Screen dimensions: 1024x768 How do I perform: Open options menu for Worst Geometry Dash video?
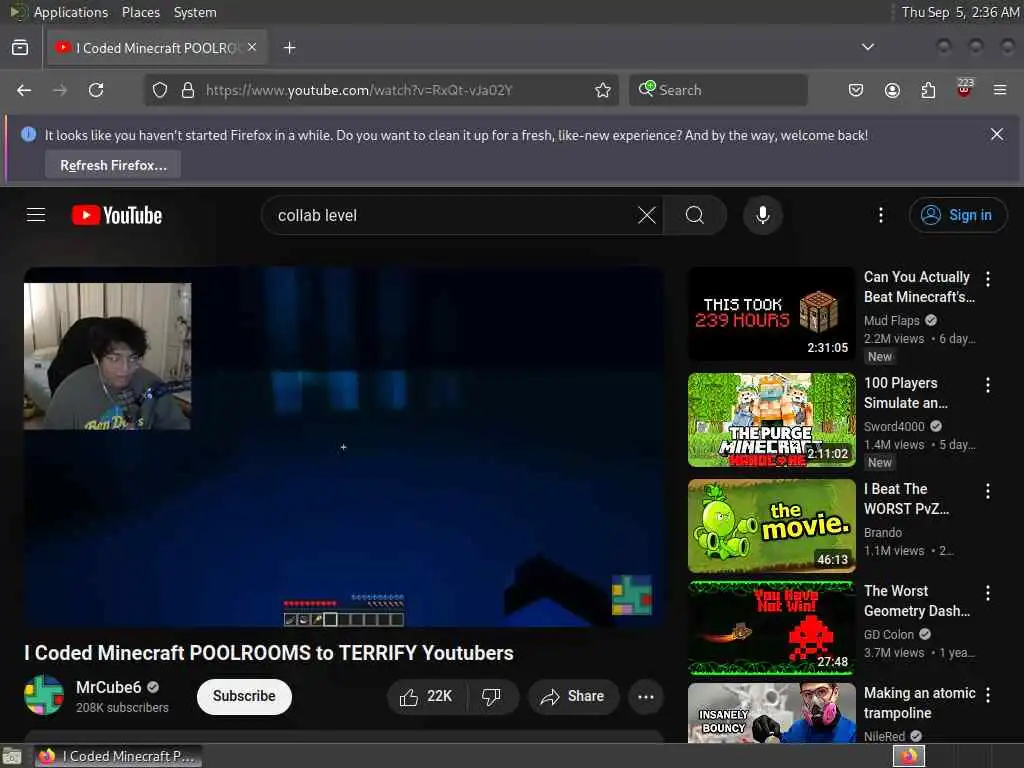[988, 593]
